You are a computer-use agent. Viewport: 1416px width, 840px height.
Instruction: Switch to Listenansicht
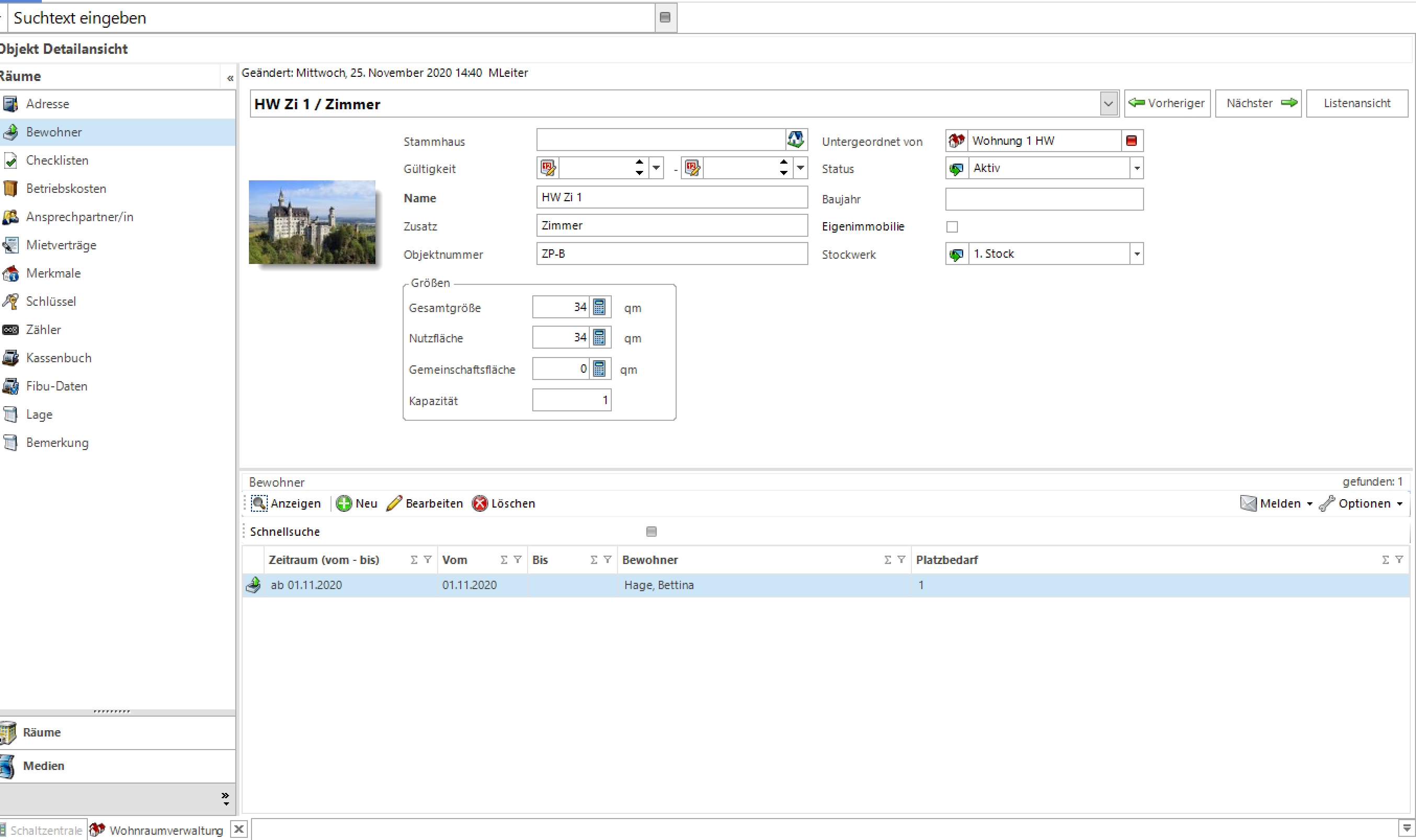(x=1356, y=103)
